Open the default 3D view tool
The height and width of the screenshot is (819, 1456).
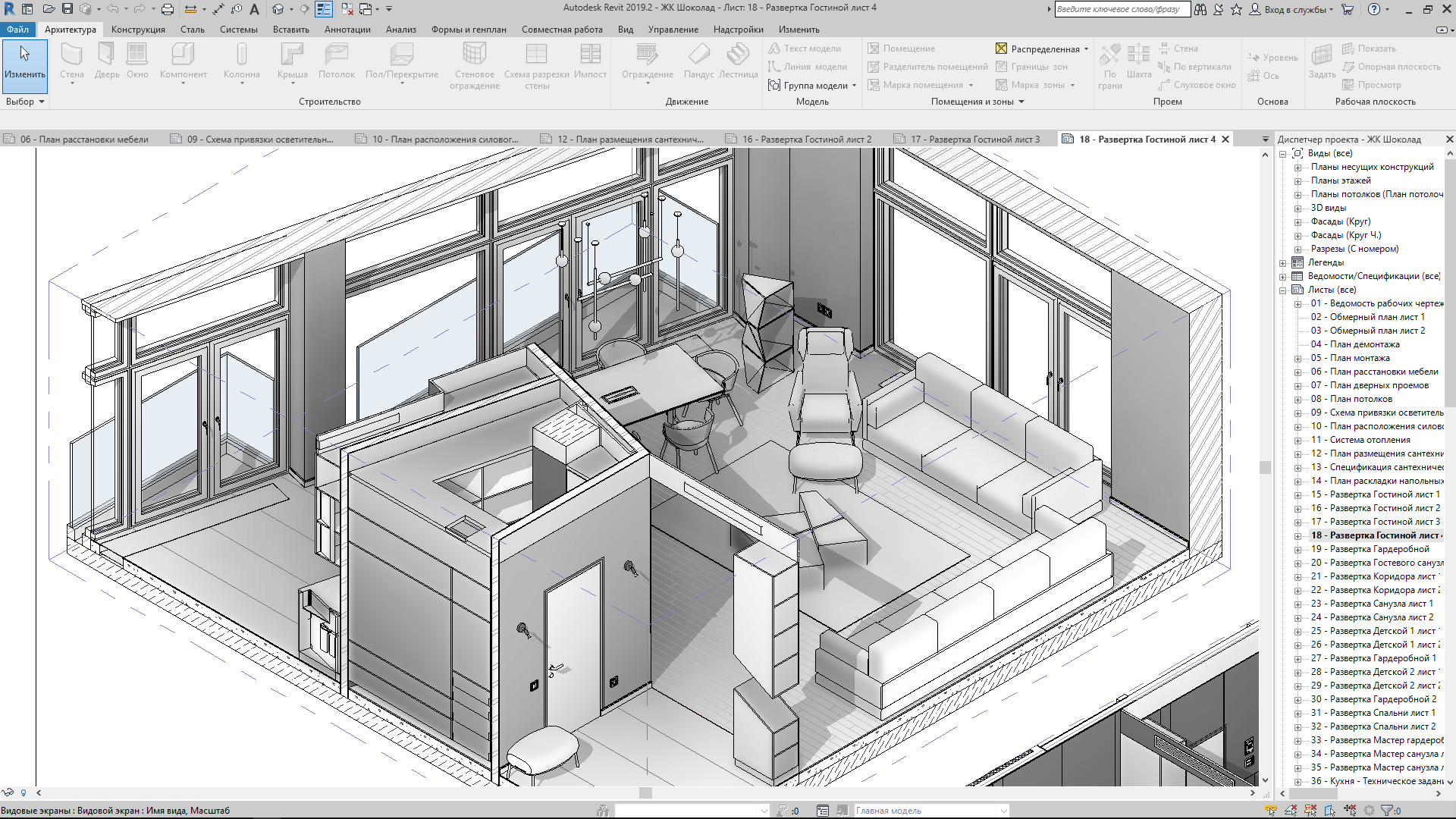tap(278, 9)
